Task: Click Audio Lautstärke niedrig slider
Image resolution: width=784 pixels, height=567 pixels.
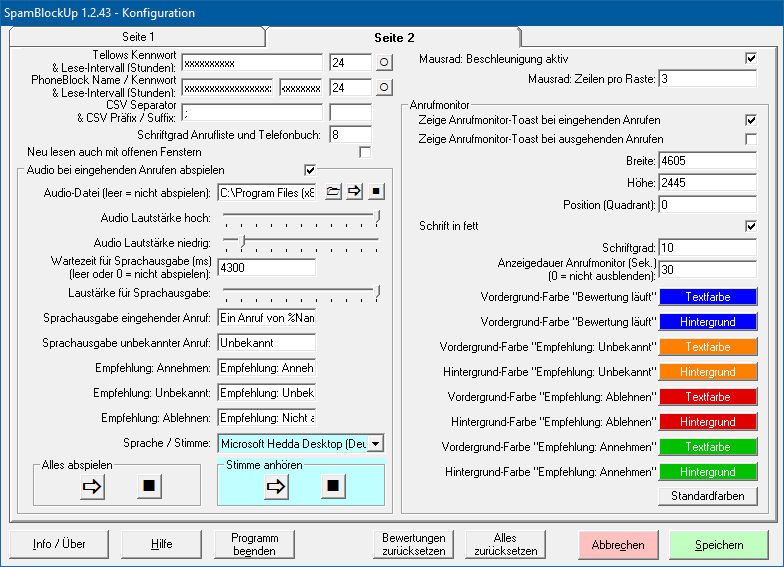Action: coord(301,244)
